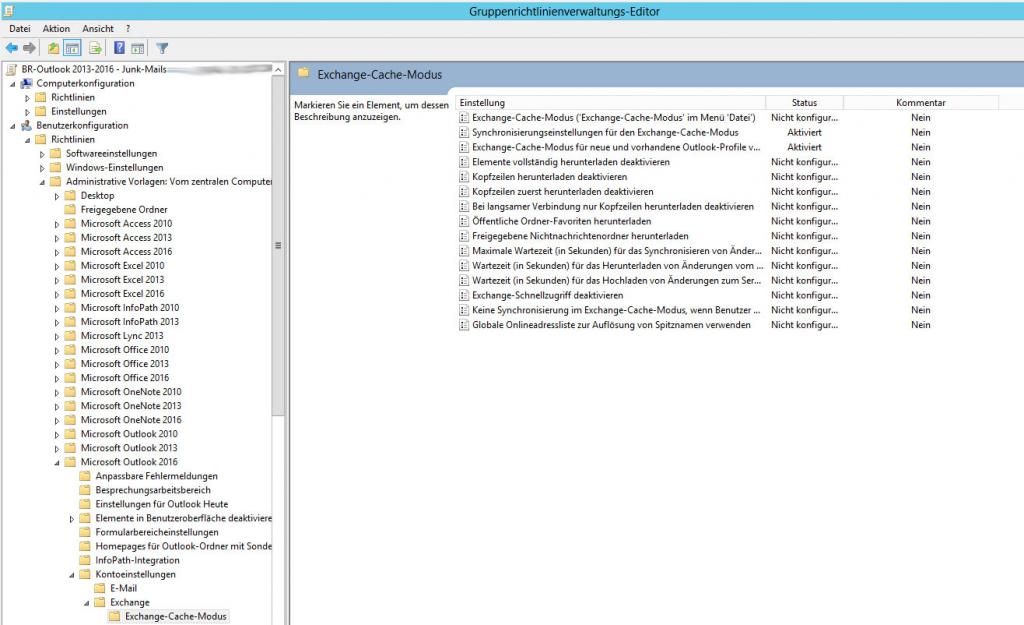Click the Computerkonfiguration computer icon
This screenshot has width=1024, height=625.
(x=26, y=84)
